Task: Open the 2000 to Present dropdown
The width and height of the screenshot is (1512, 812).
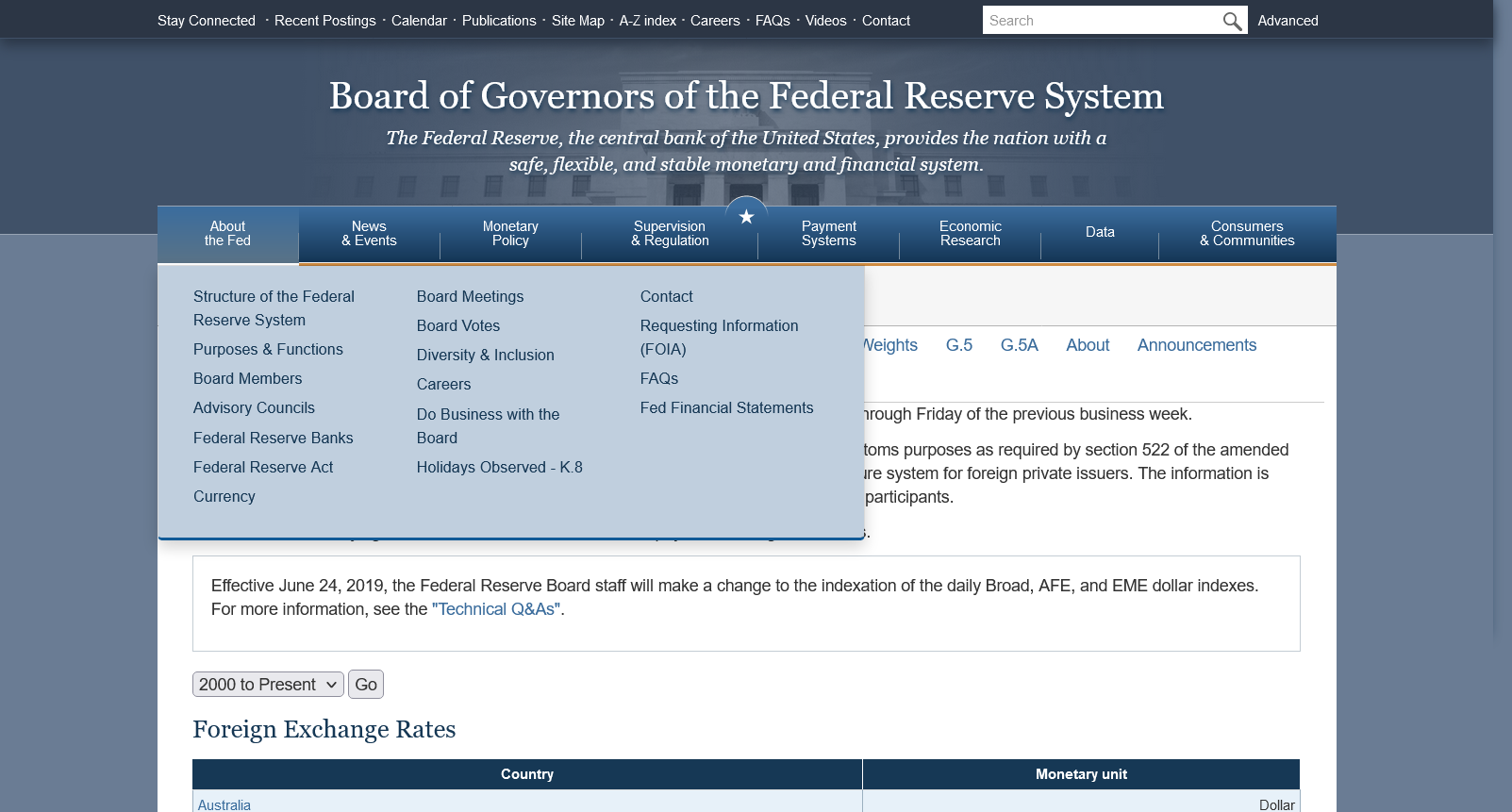Action: 268,685
